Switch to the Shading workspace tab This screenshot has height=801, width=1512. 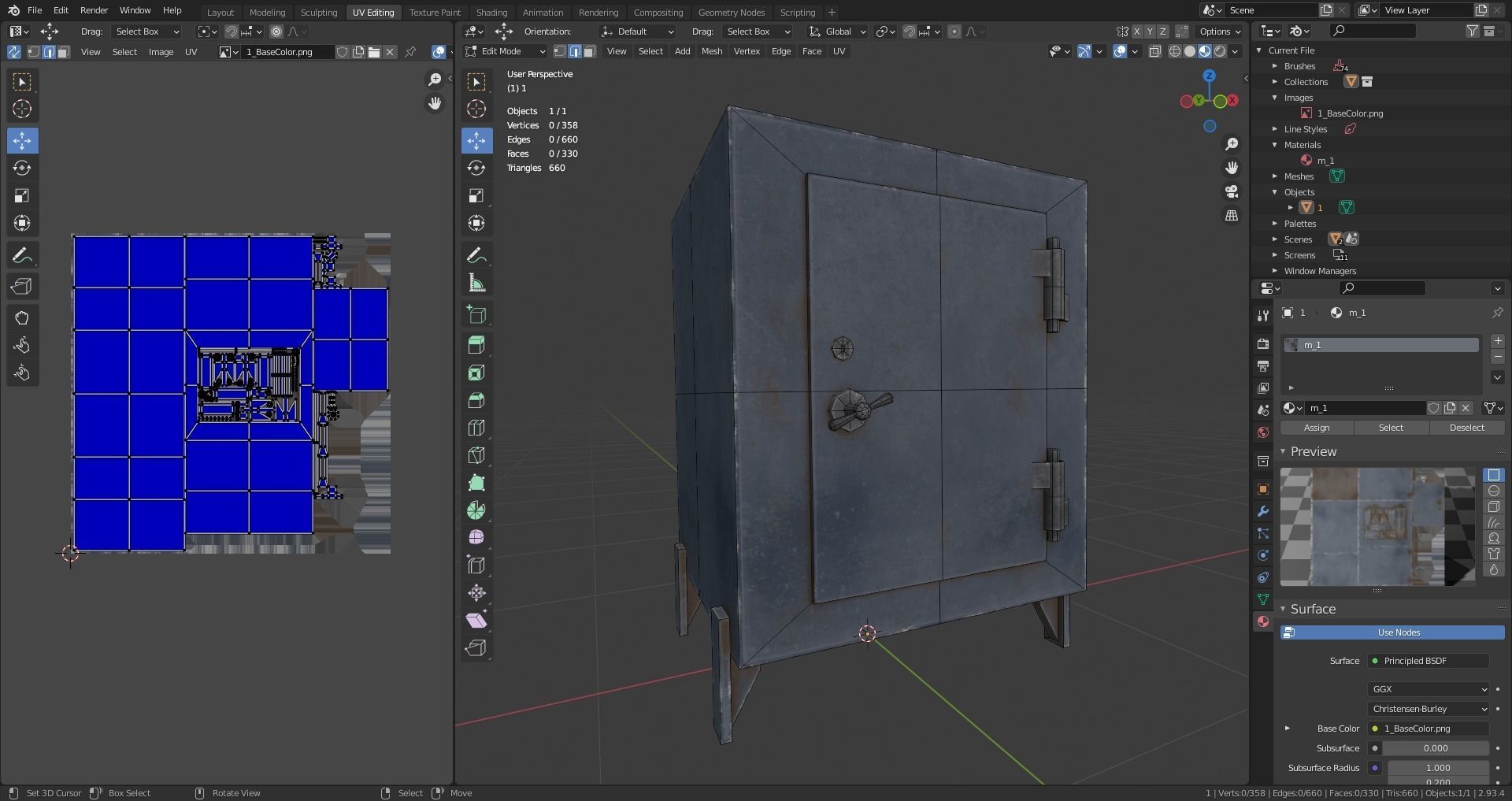point(491,12)
